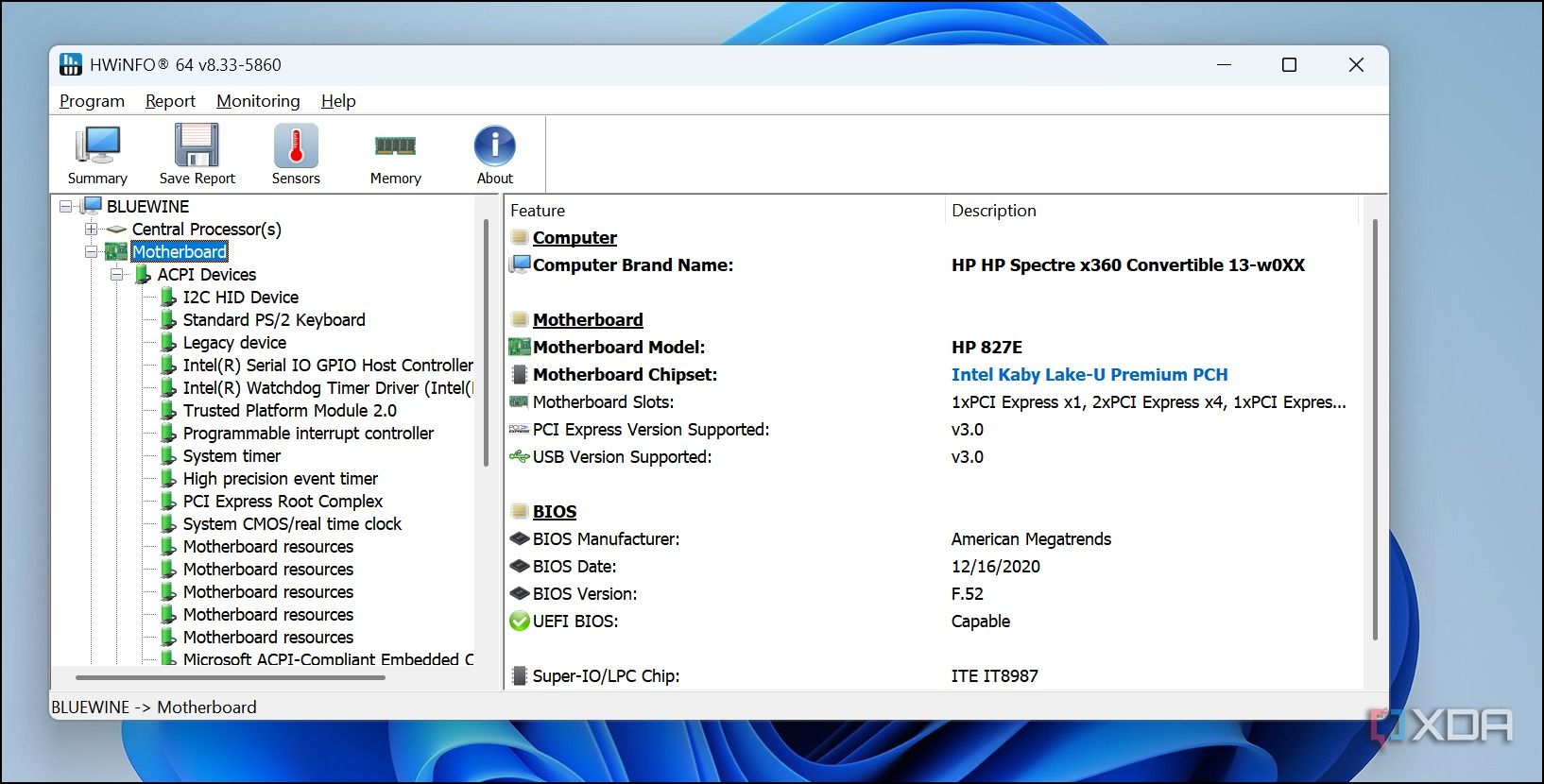Click the Save Report floppy icon
This screenshot has width=1544, height=784.
point(197,145)
